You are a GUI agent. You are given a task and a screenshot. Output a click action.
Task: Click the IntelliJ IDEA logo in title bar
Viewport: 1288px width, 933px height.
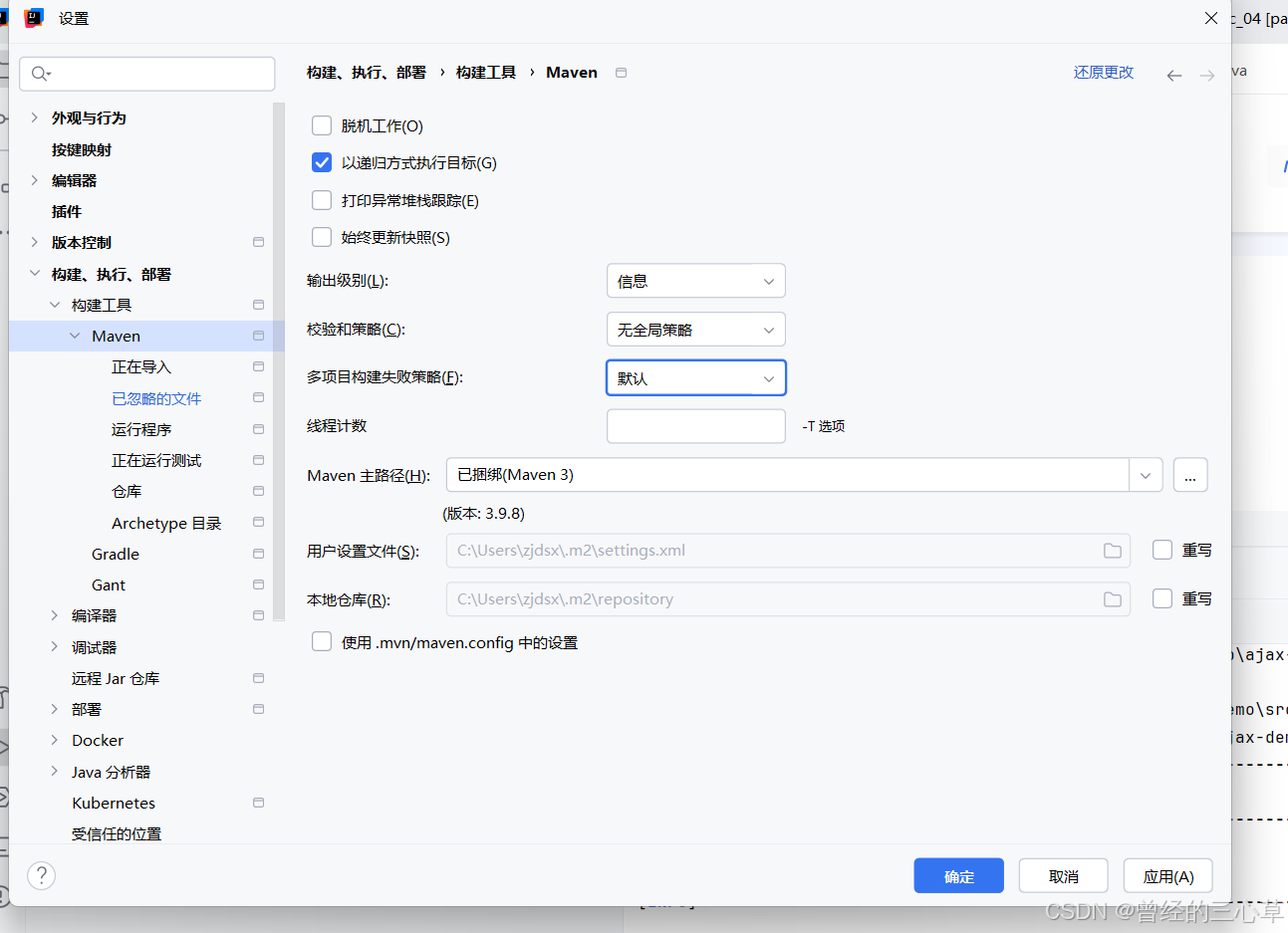pyautogui.click(x=34, y=18)
